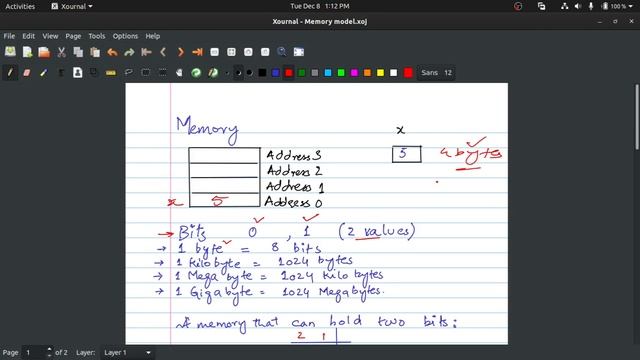Click the Cut scissors icon
640x360 pixels.
(x=61, y=52)
